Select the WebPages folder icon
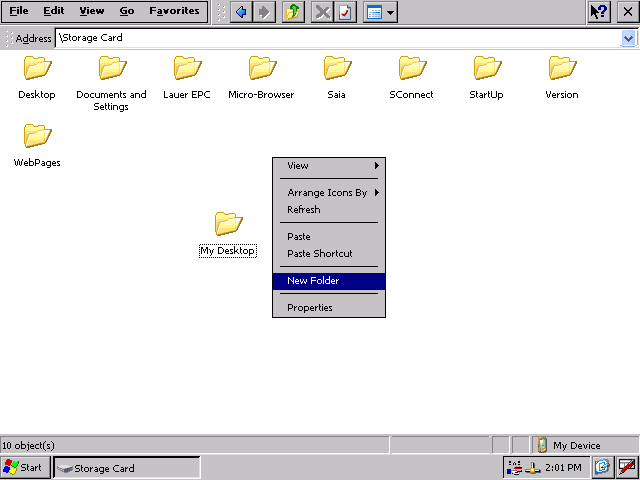Viewport: 640px width, 480px height. point(37,136)
